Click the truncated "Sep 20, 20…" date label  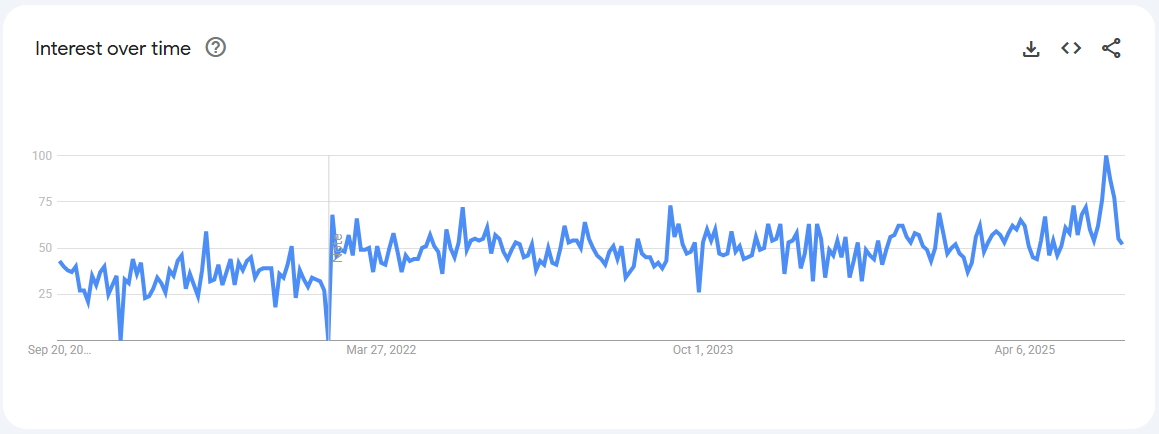[59, 350]
